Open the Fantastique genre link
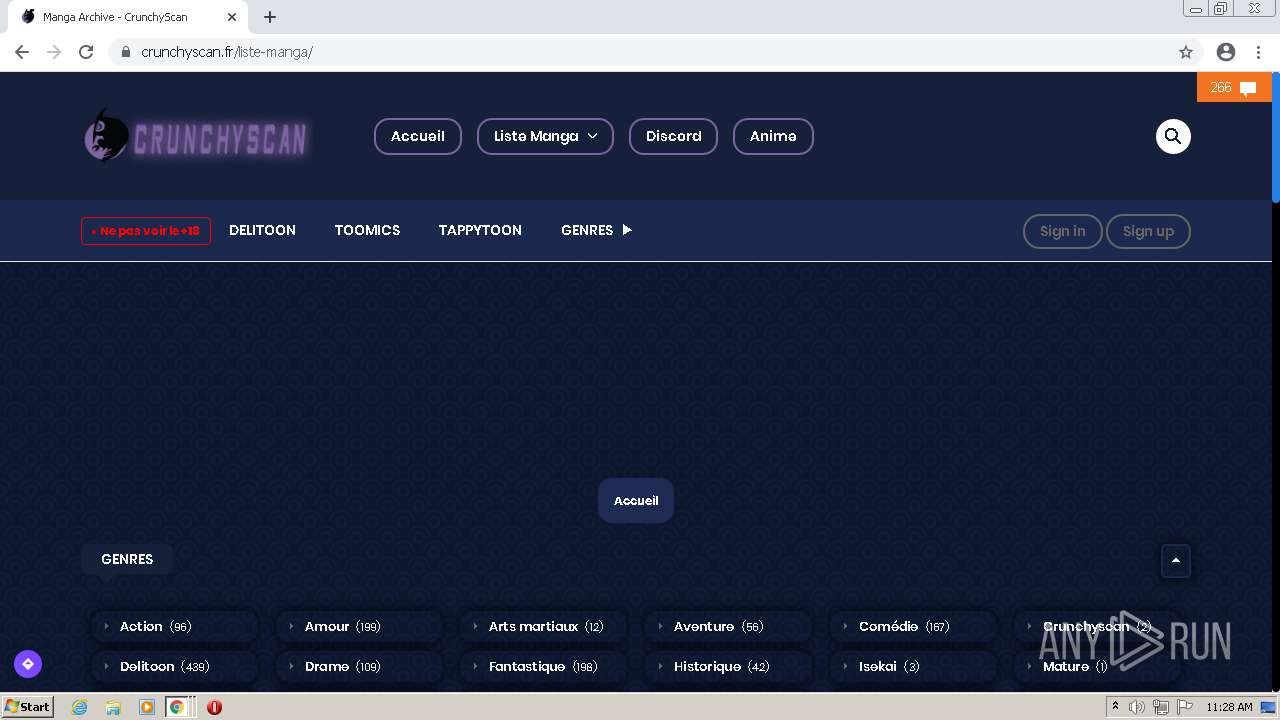 tap(542, 667)
